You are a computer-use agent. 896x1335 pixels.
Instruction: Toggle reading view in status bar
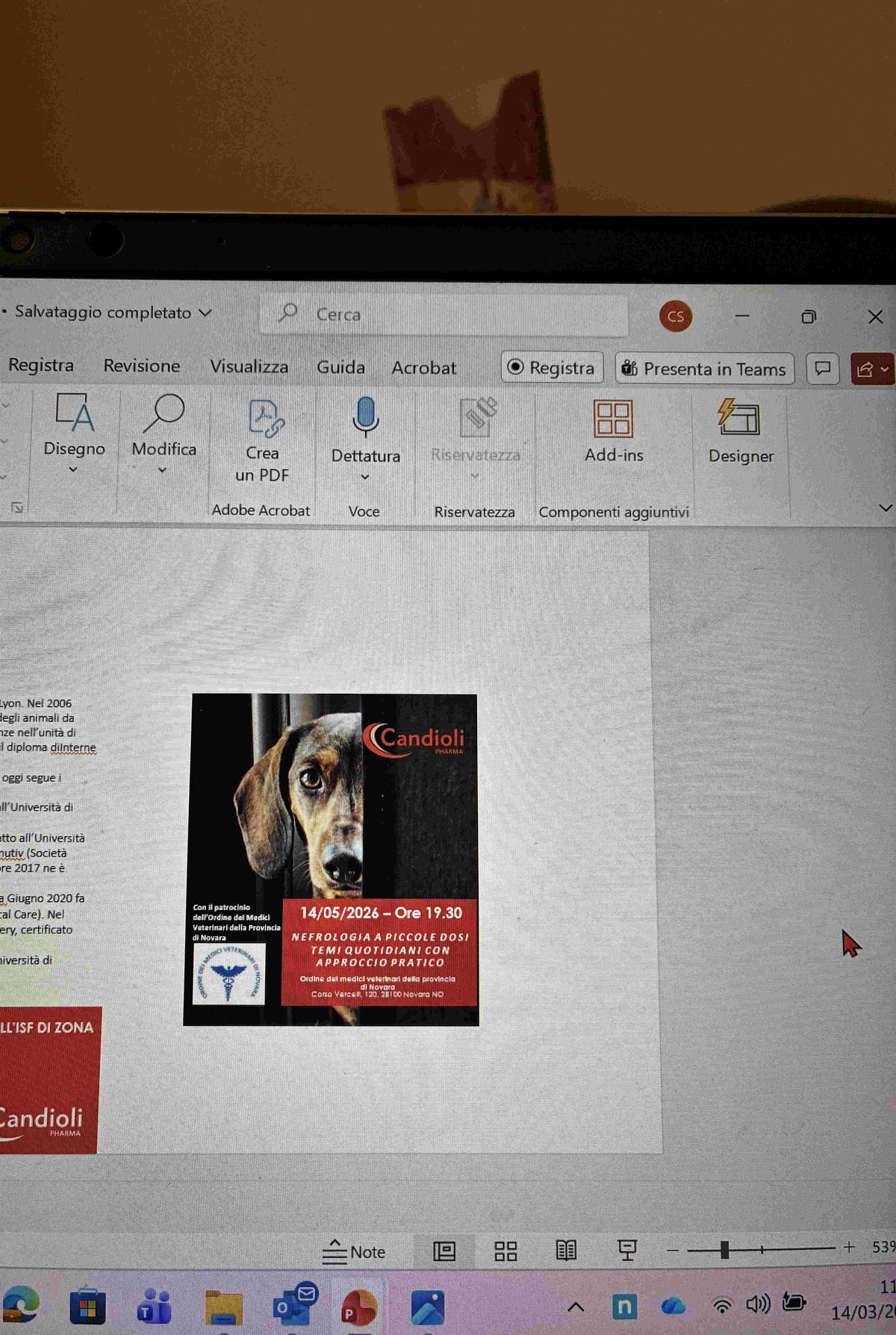point(566,1251)
